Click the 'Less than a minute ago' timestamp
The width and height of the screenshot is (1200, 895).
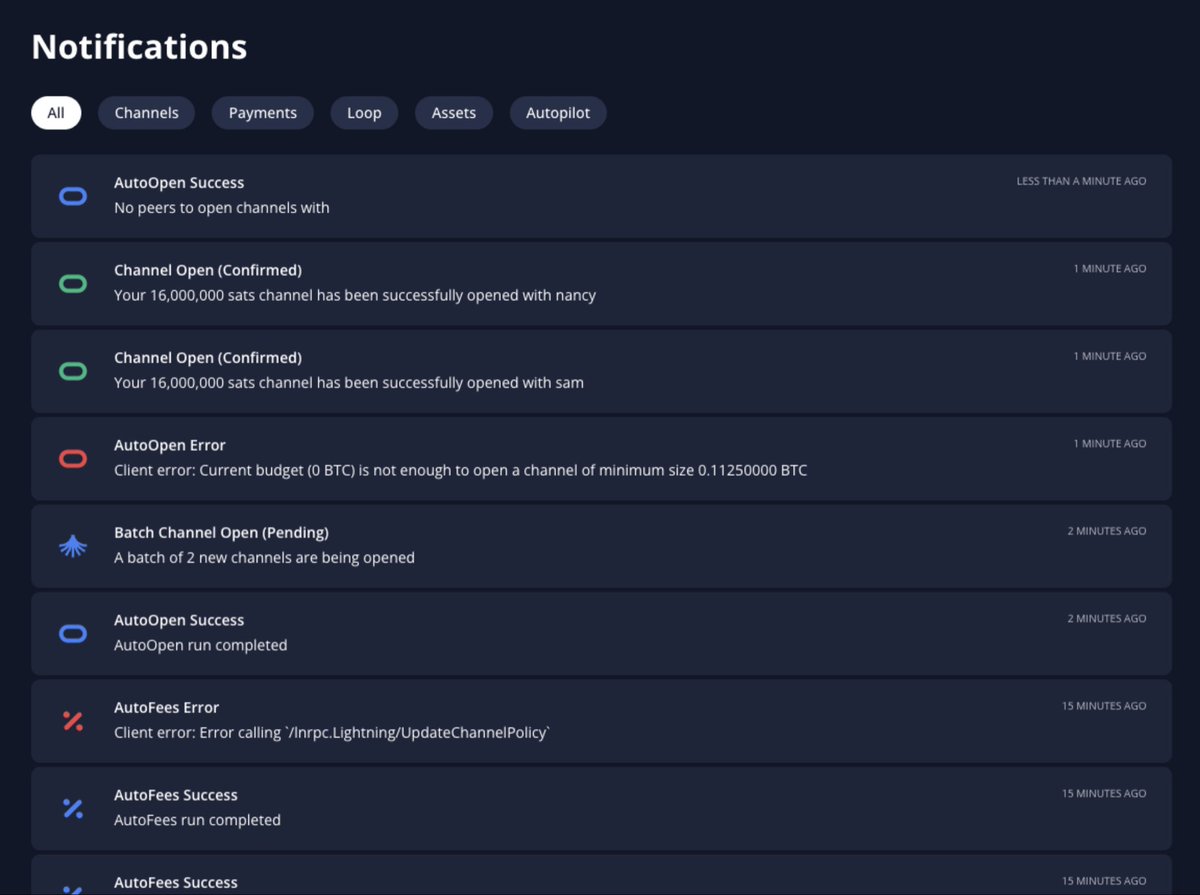tap(1081, 182)
